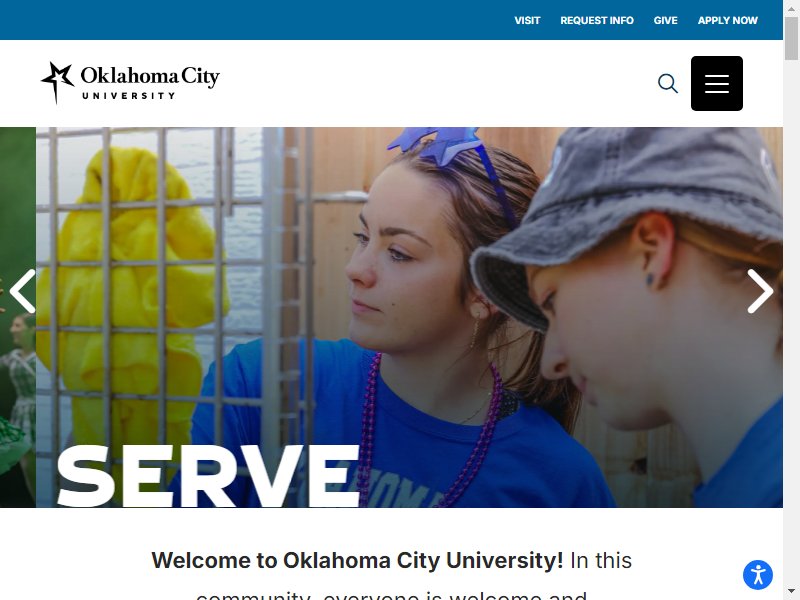Go to the GIVE page
The width and height of the screenshot is (800, 600).
[665, 20]
